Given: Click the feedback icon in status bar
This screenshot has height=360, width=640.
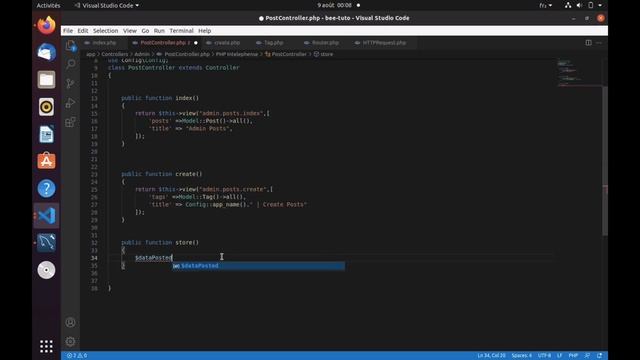Looking at the screenshot, I should (x=587, y=356).
